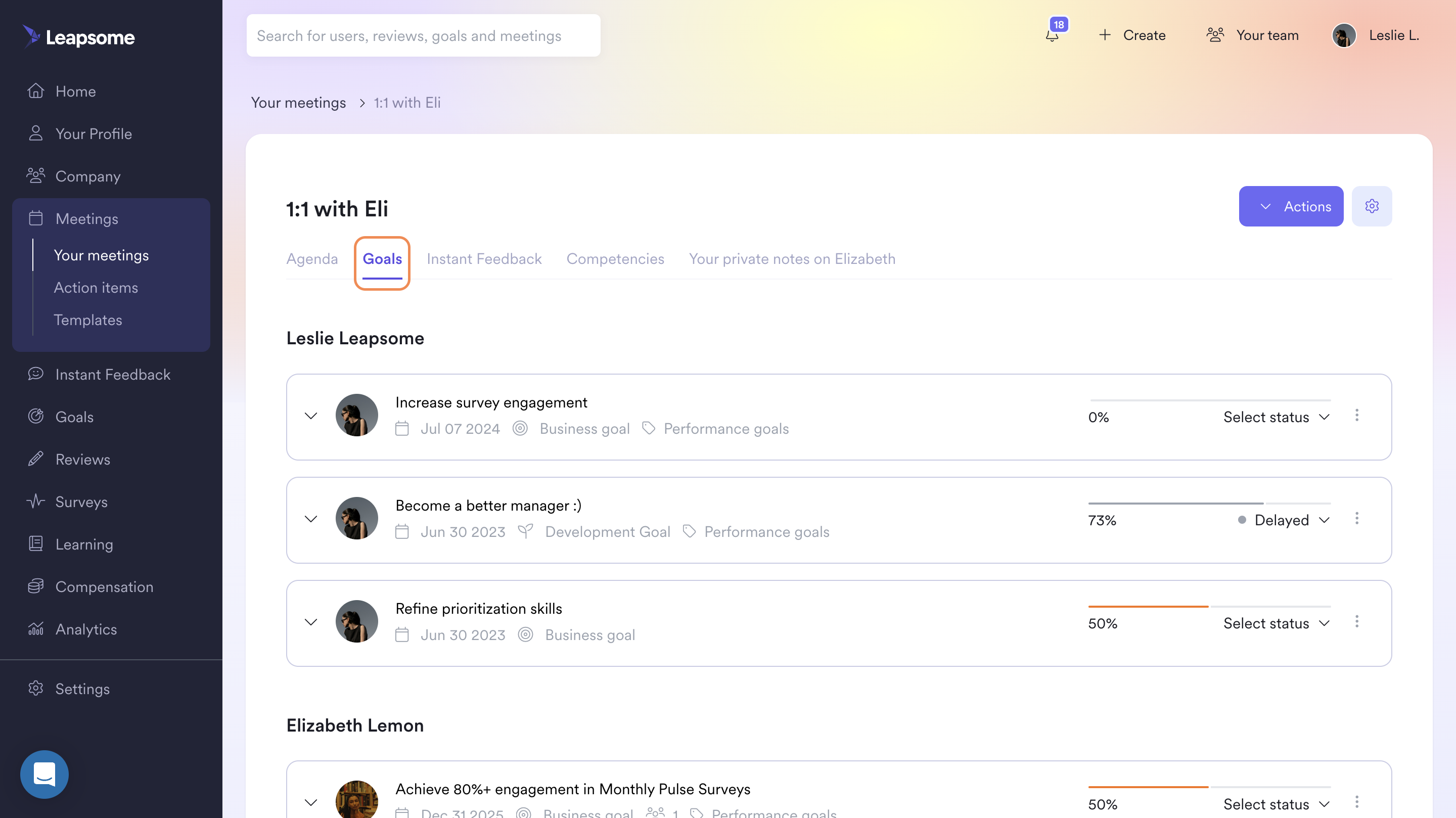1456x818 pixels.
Task: Open more options for Become a better manager
Action: click(x=1356, y=518)
